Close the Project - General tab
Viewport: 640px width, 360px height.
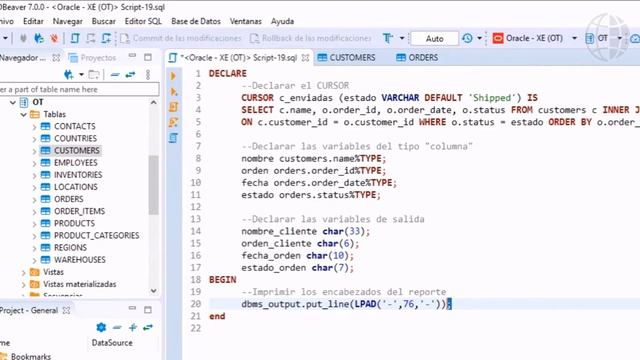pyautogui.click(x=66, y=310)
